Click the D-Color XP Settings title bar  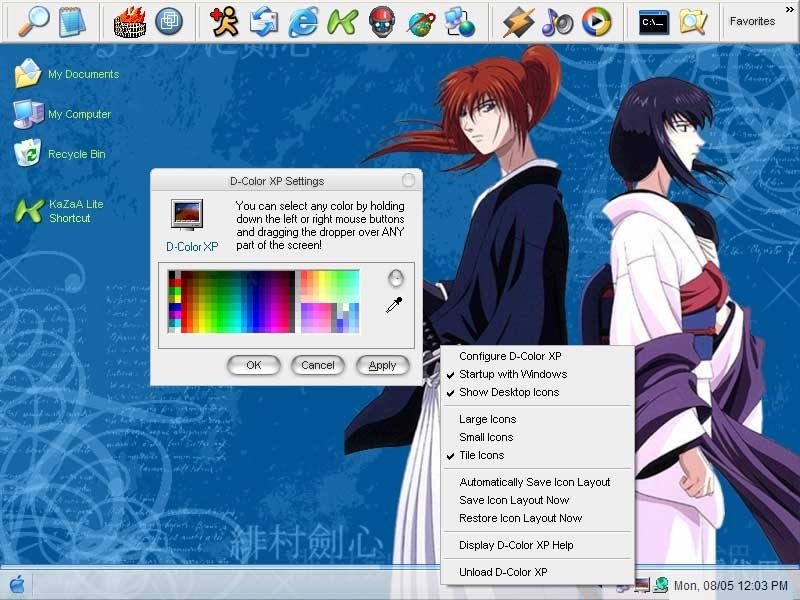click(x=277, y=181)
